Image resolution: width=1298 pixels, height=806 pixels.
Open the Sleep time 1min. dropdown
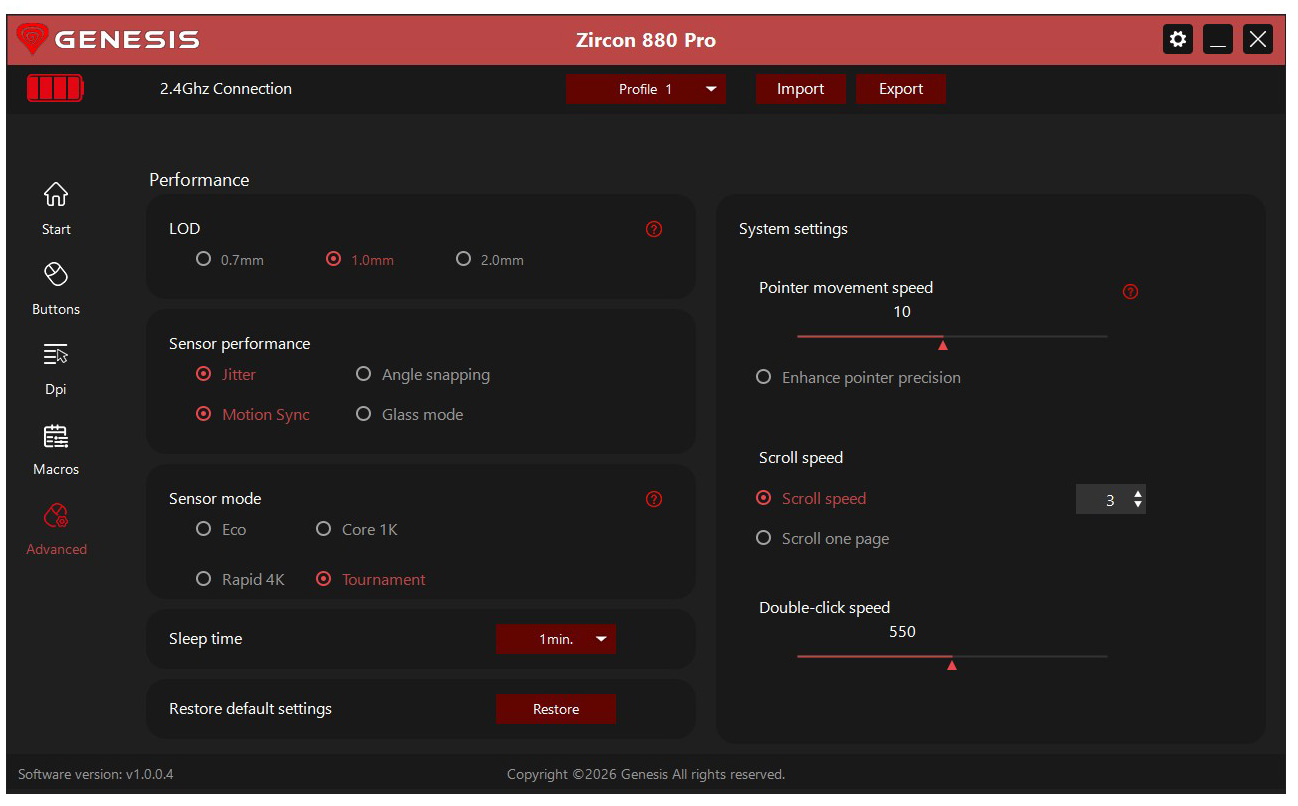point(556,639)
